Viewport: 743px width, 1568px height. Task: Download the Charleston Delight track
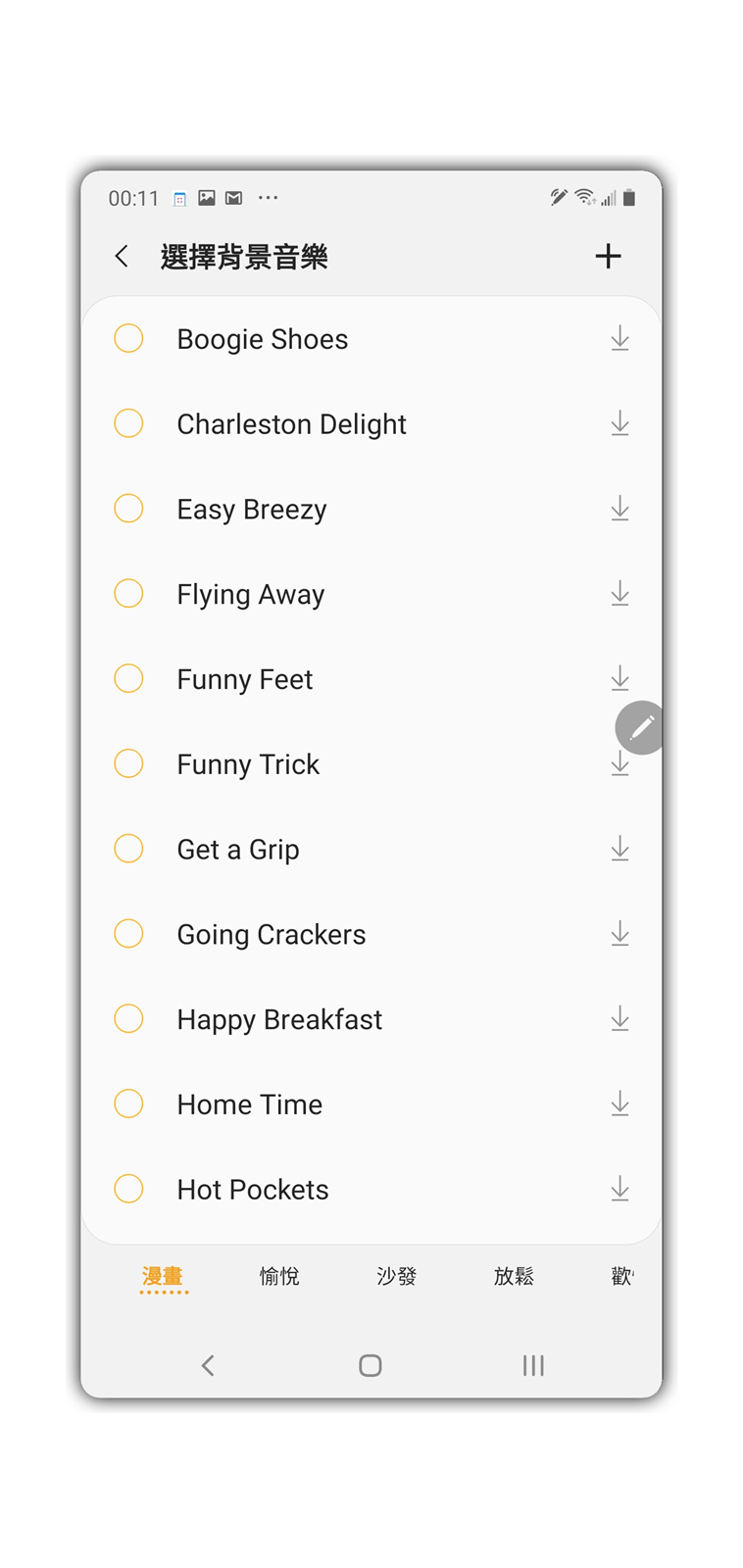tap(619, 424)
